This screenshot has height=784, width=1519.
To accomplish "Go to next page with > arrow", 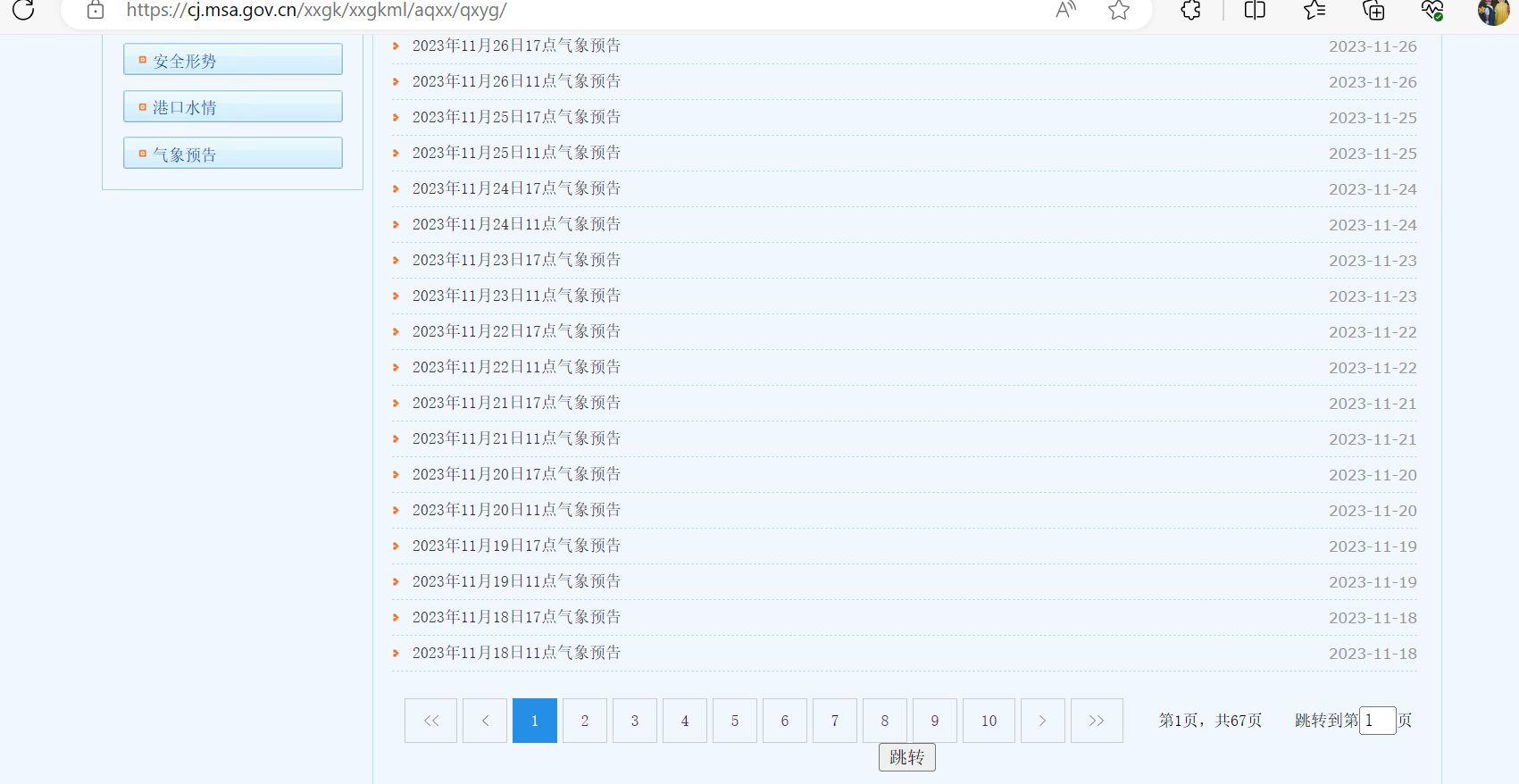I will tap(1042, 721).
